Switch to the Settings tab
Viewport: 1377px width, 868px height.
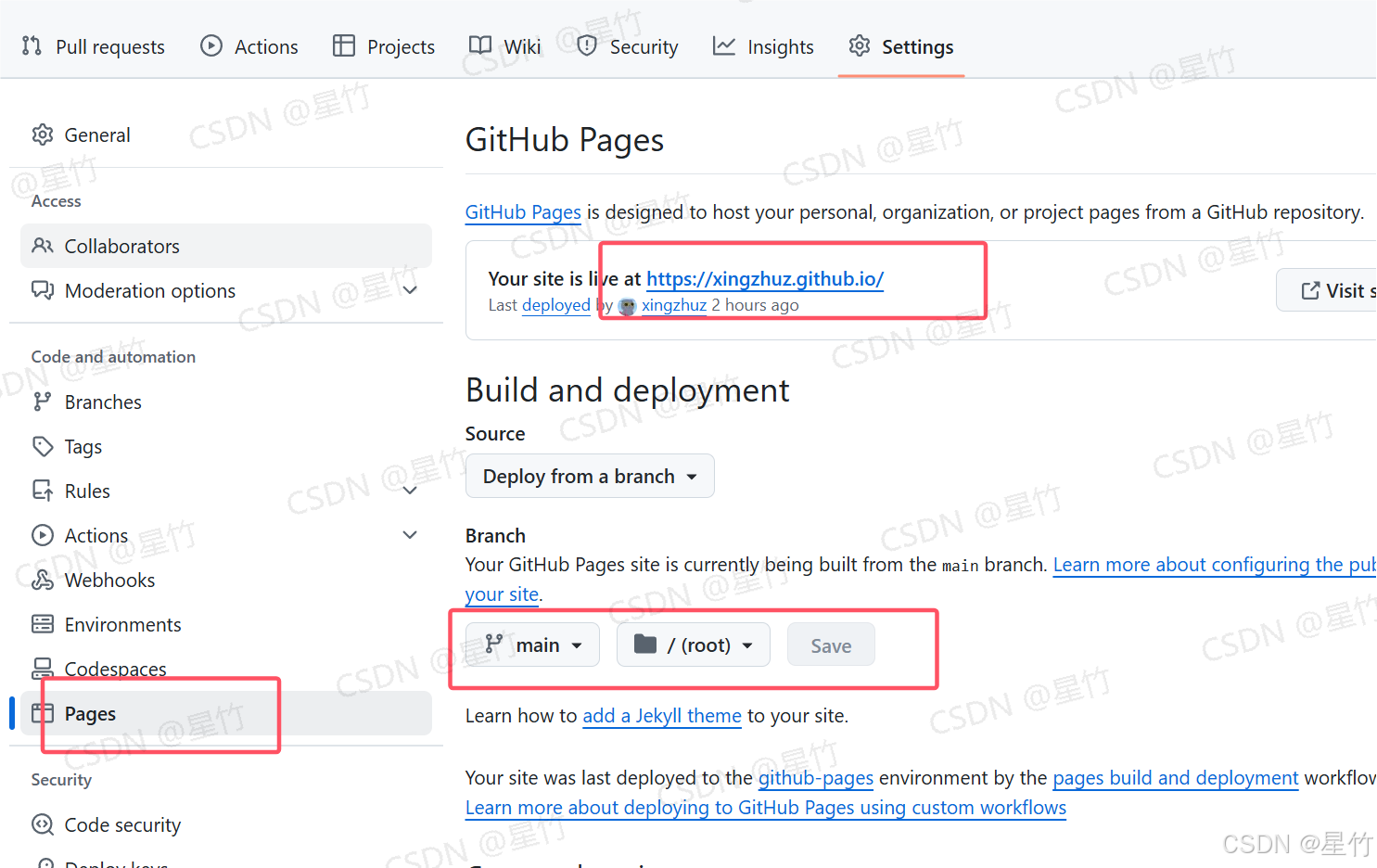900,45
